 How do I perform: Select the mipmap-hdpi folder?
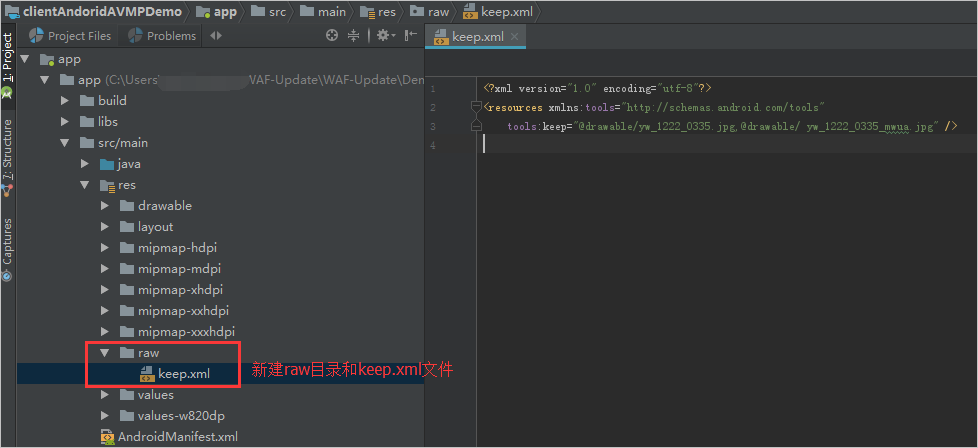click(166, 248)
